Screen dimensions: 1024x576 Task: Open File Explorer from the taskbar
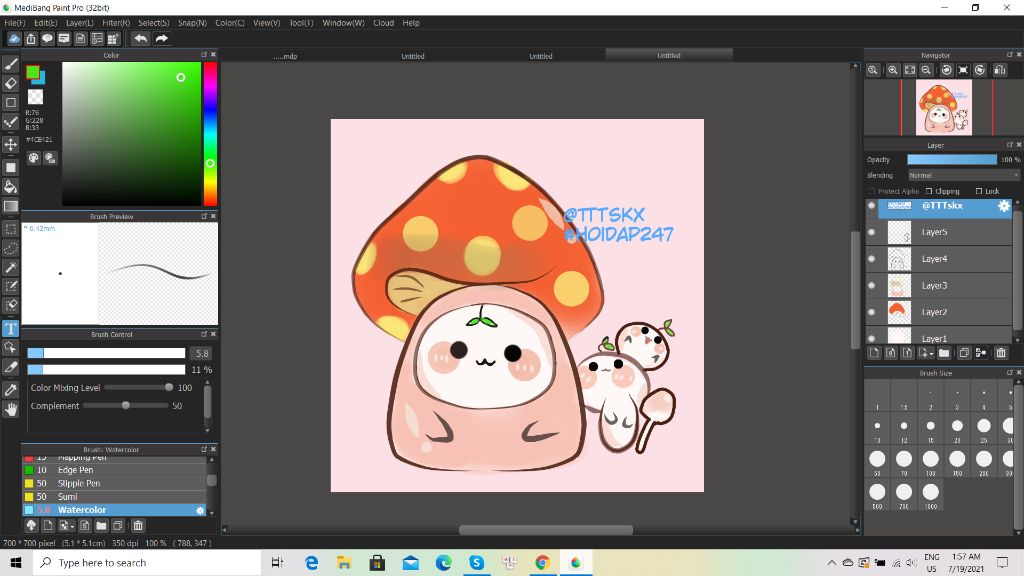click(344, 563)
